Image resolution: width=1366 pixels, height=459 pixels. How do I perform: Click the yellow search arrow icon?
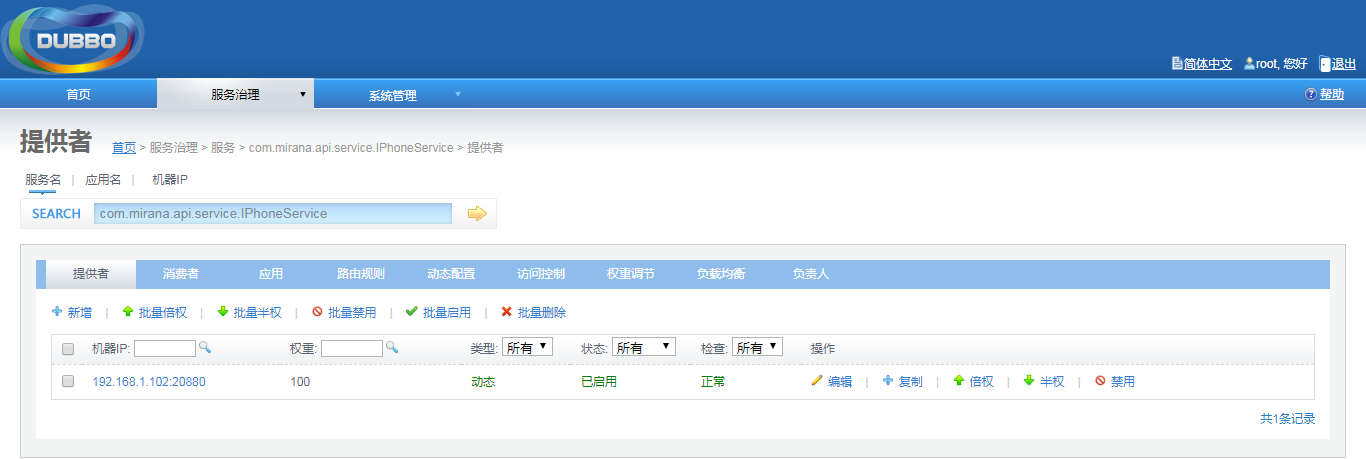[x=477, y=213]
